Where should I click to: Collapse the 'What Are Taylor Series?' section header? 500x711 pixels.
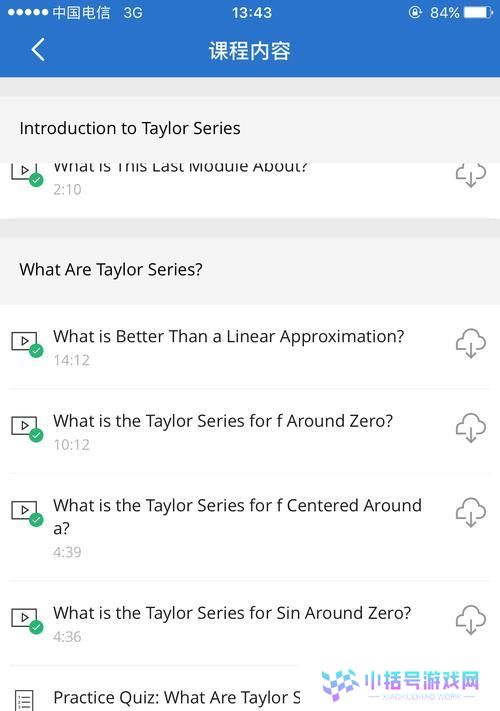tap(250, 270)
